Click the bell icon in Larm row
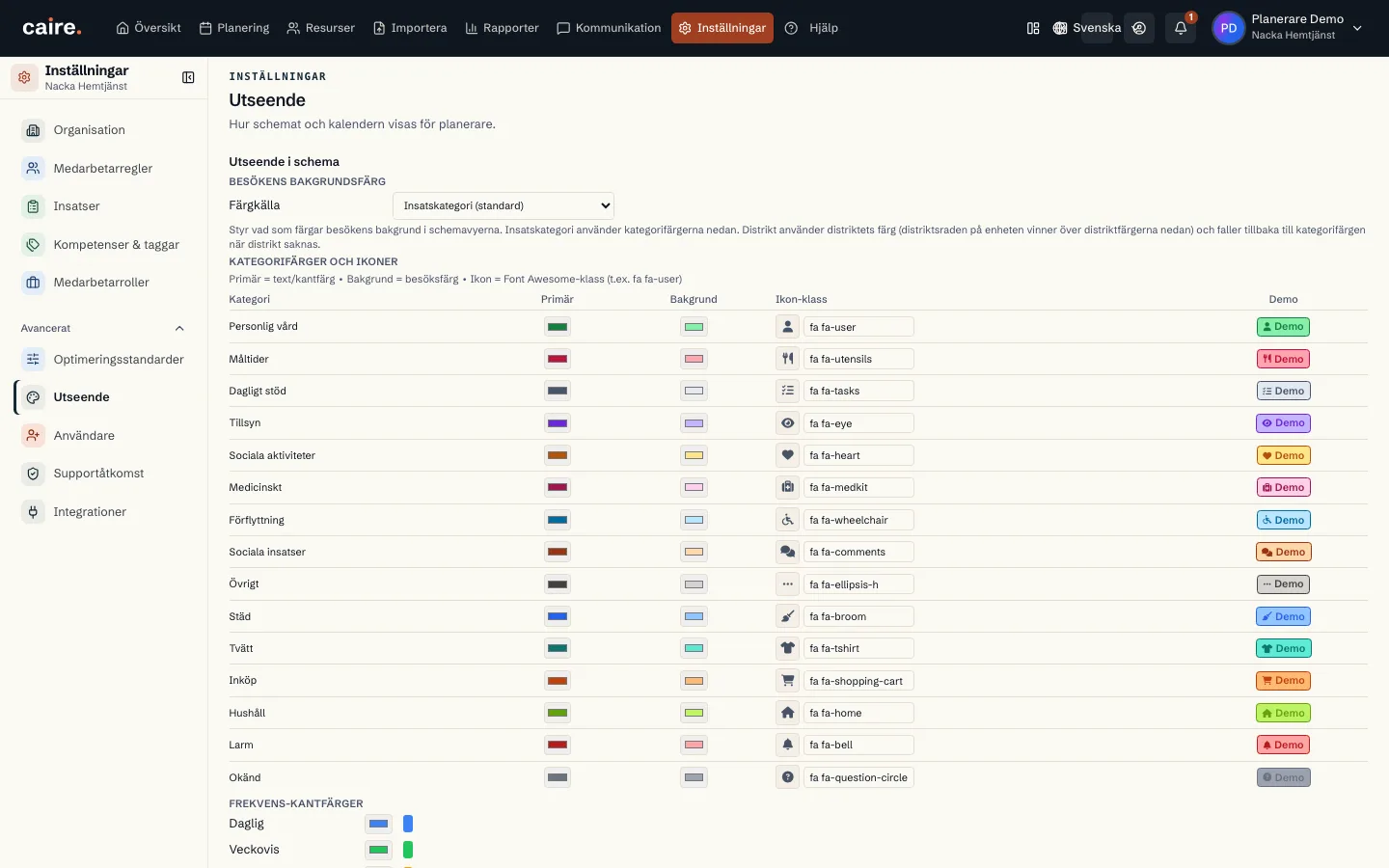This screenshot has height=868, width=1389. (788, 745)
